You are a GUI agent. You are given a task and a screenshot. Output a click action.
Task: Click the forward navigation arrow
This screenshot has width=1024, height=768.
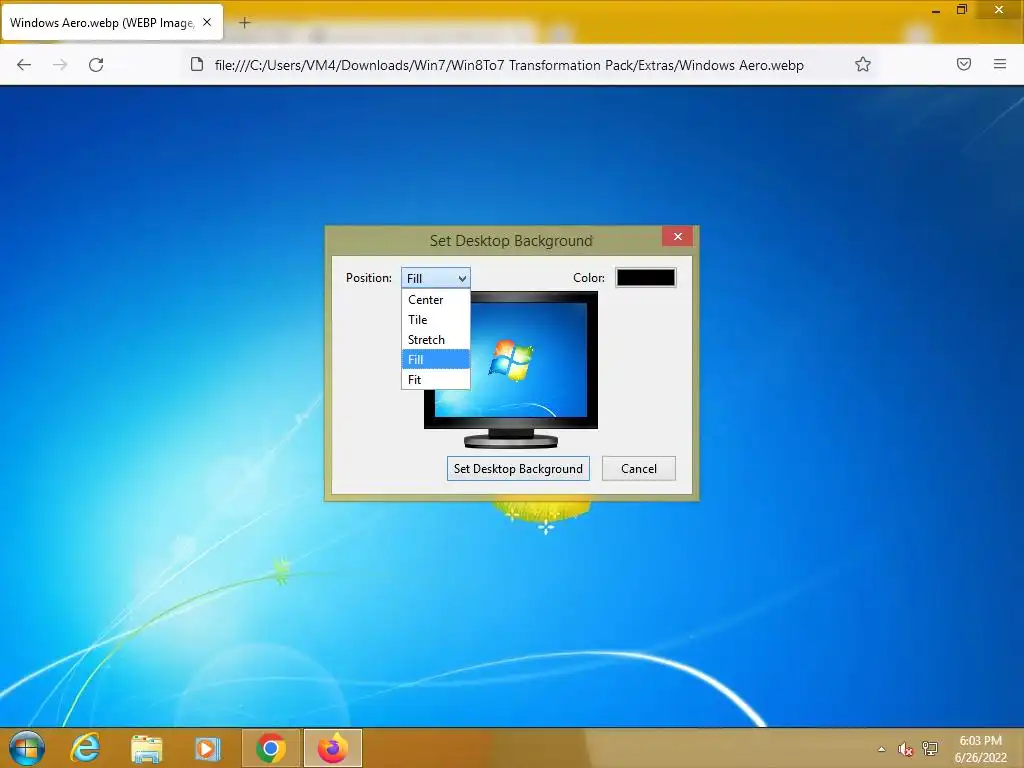(x=60, y=65)
